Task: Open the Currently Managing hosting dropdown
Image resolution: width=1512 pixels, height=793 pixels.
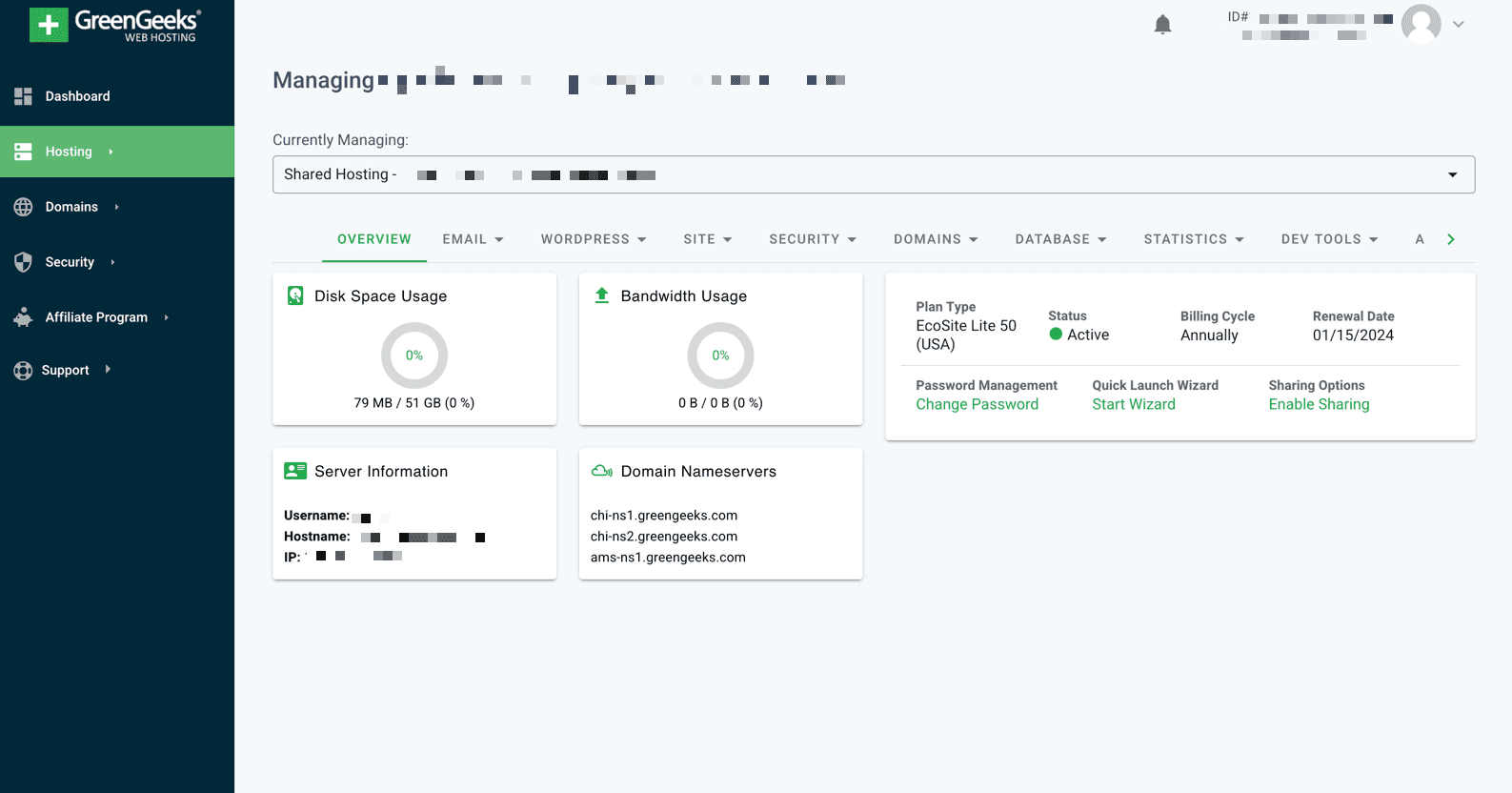Action: 874,174
